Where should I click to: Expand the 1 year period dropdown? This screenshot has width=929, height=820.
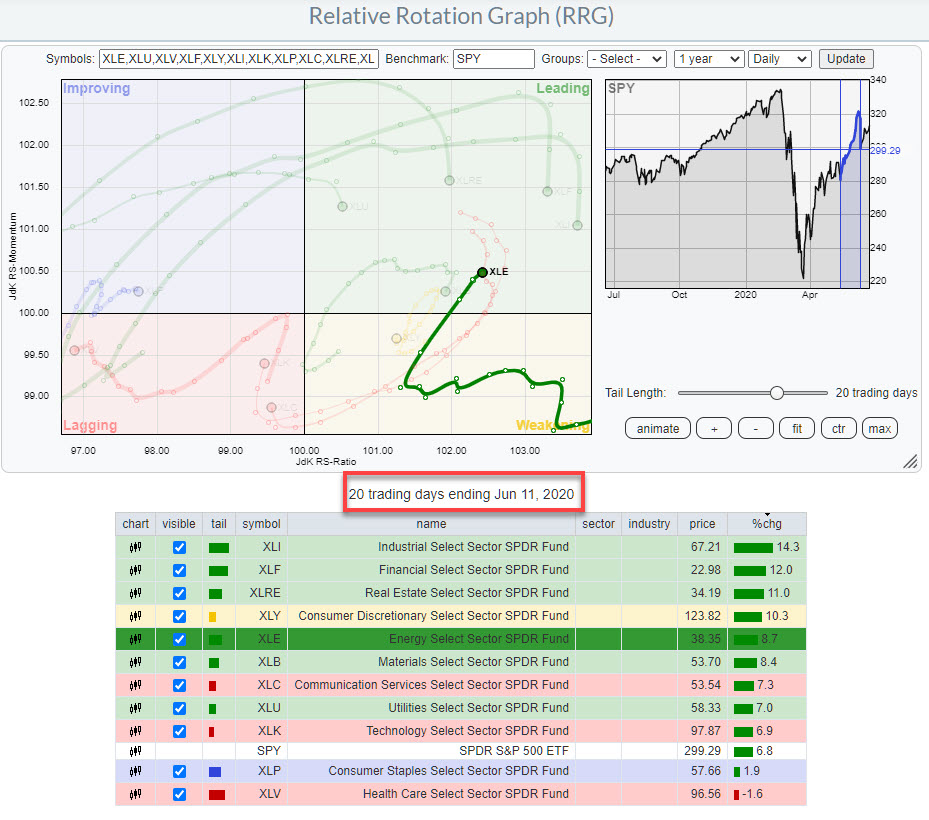(708, 59)
